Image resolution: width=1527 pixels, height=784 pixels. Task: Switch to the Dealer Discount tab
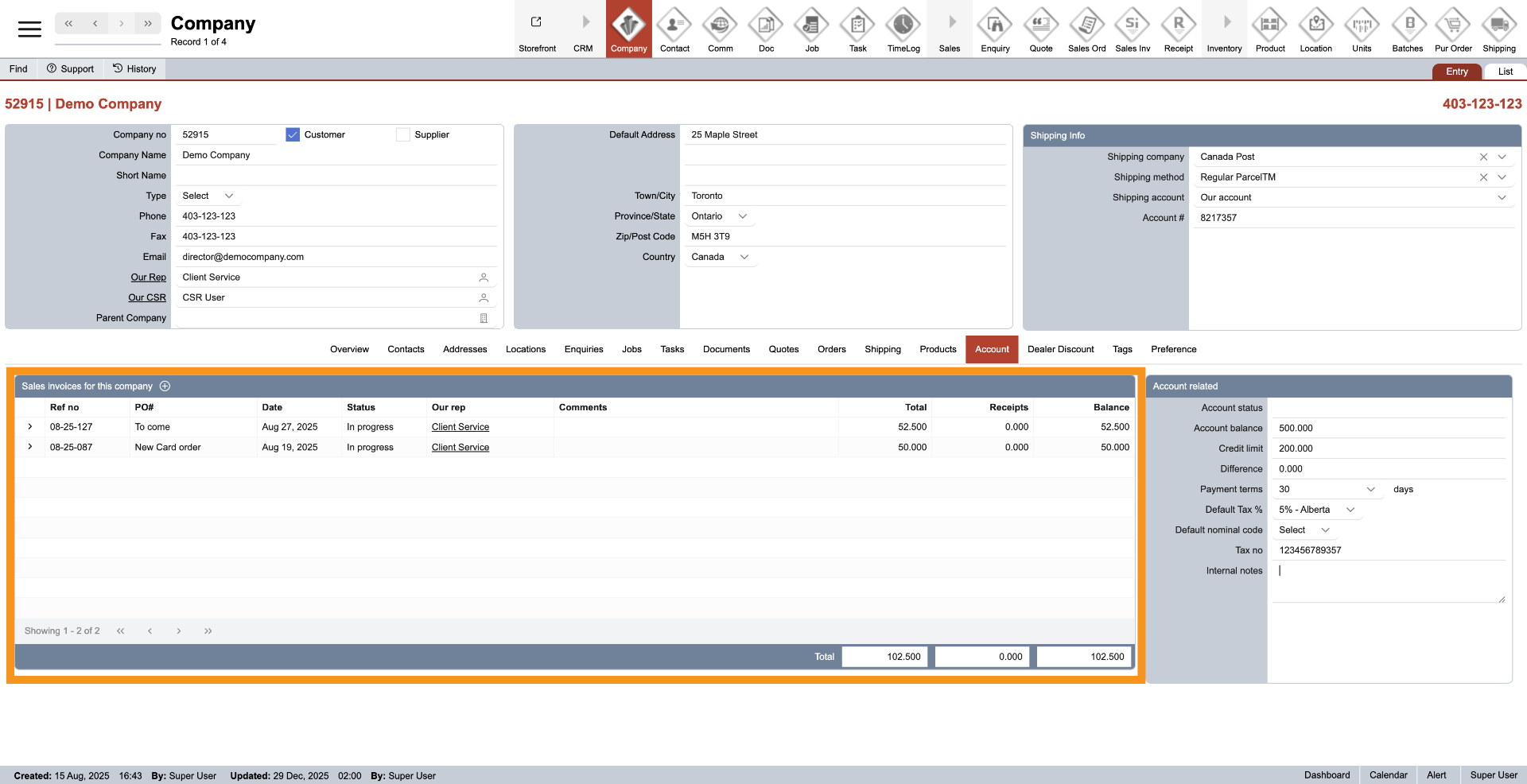[x=1060, y=350]
